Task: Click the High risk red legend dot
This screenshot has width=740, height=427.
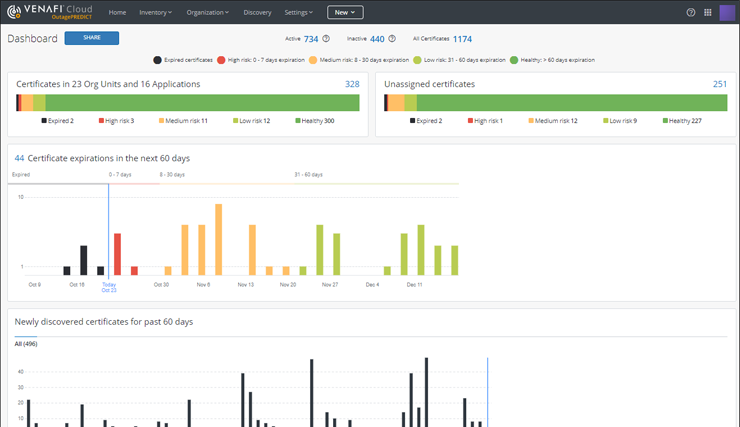Action: pyautogui.click(x=221, y=60)
